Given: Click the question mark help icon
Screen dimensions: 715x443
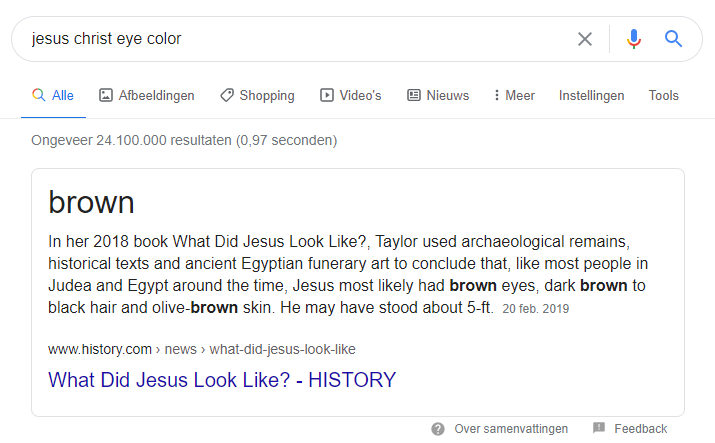Looking at the screenshot, I should pyautogui.click(x=438, y=429).
